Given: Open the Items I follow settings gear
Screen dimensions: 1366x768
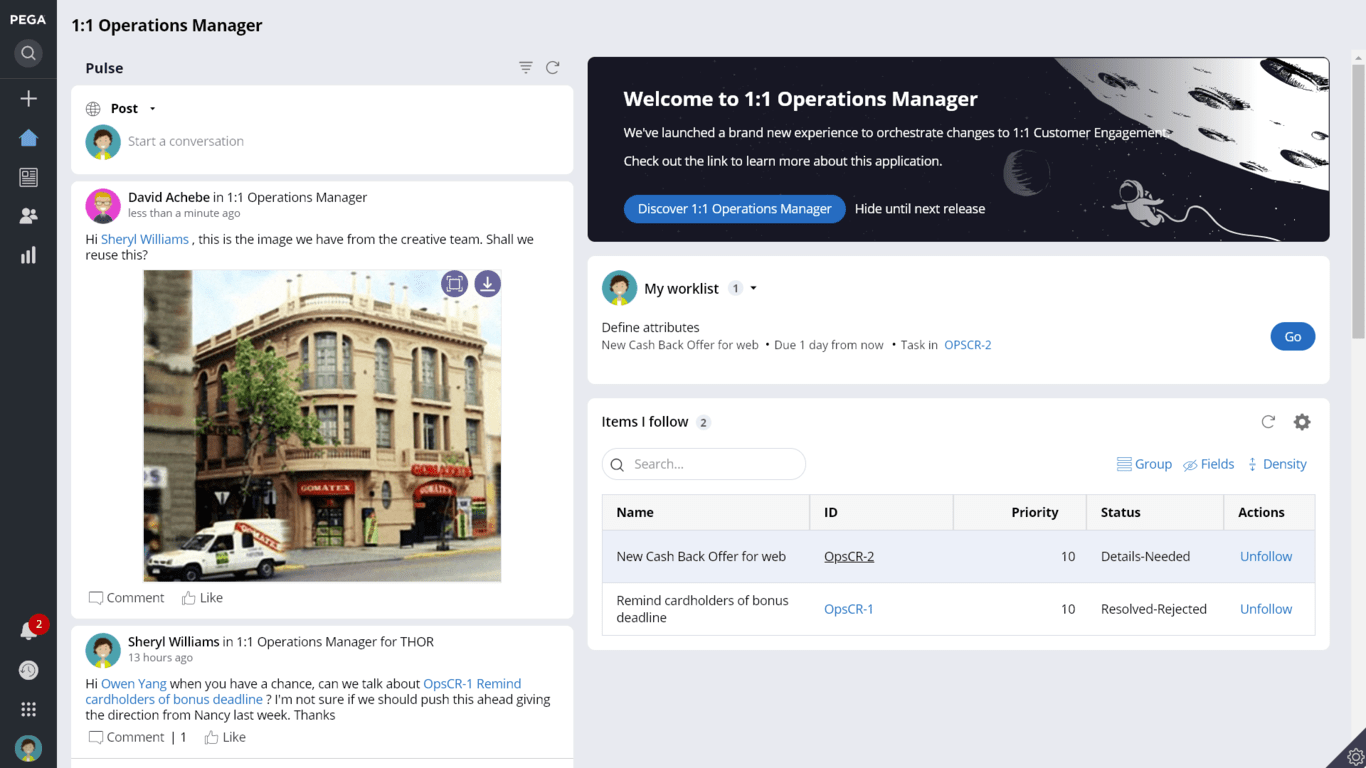Looking at the screenshot, I should click(x=1302, y=421).
